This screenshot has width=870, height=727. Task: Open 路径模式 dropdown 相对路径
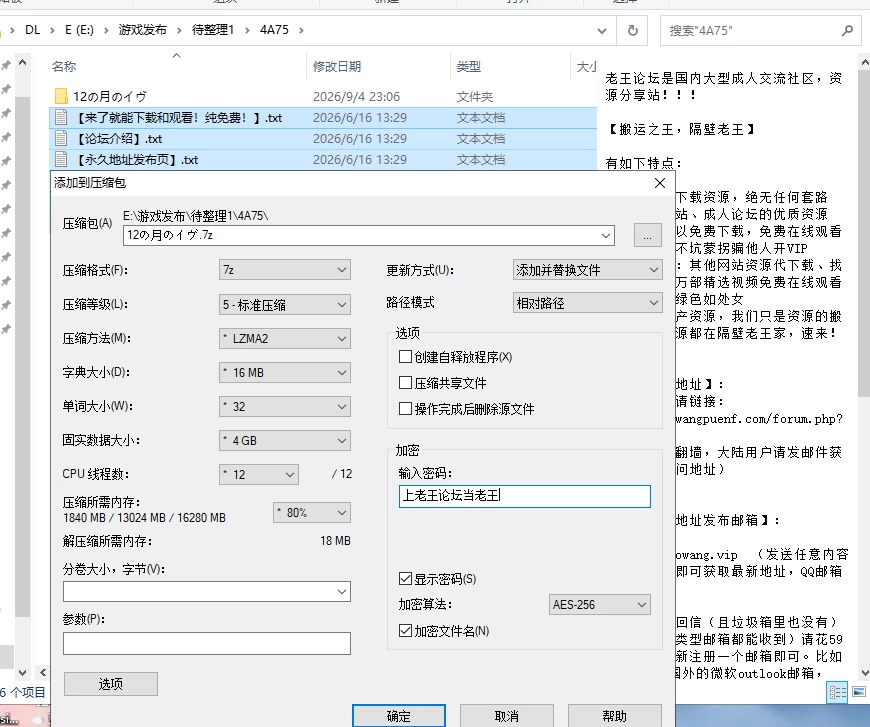(588, 303)
